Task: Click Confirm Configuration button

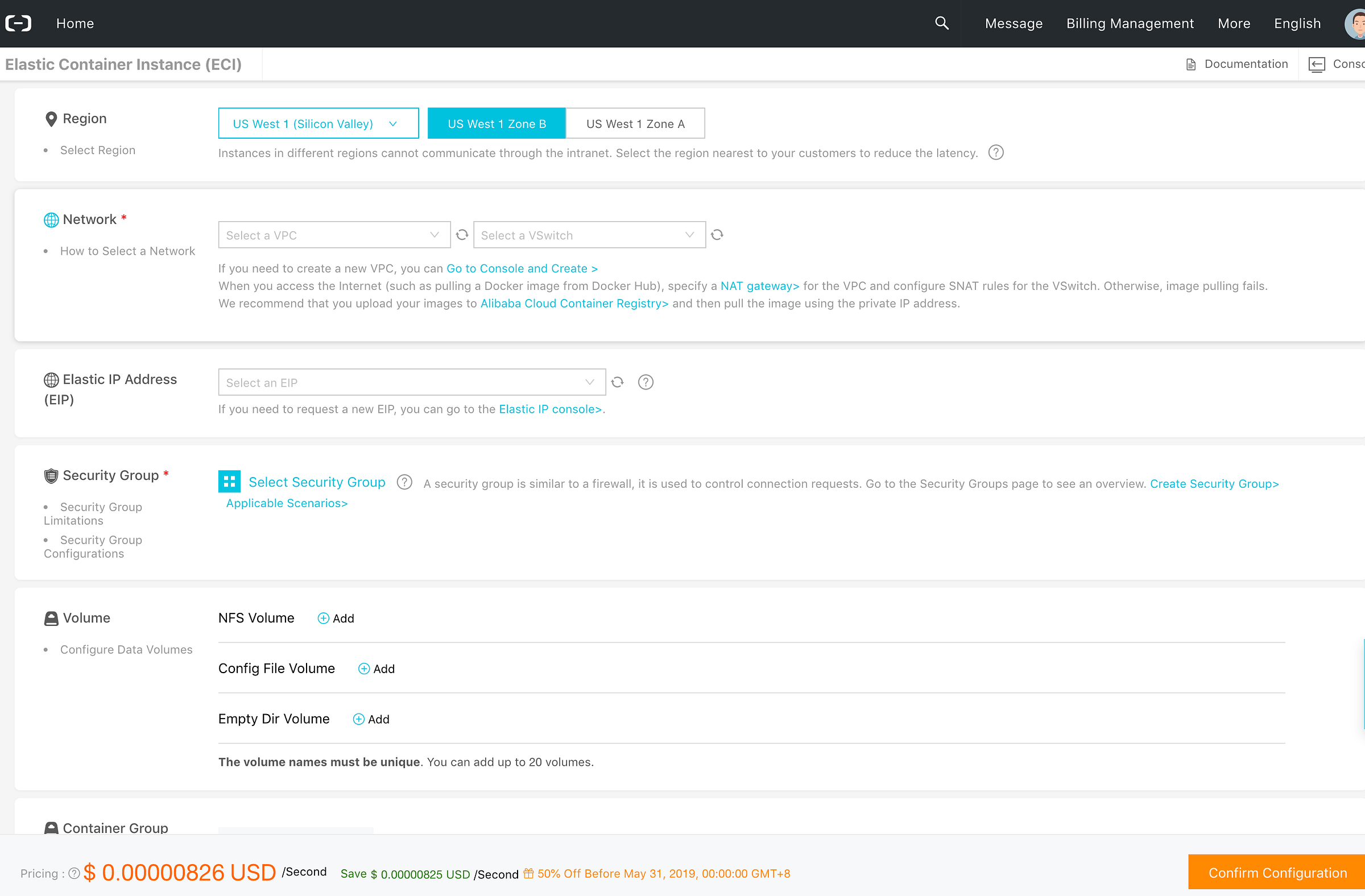Action: [1277, 873]
